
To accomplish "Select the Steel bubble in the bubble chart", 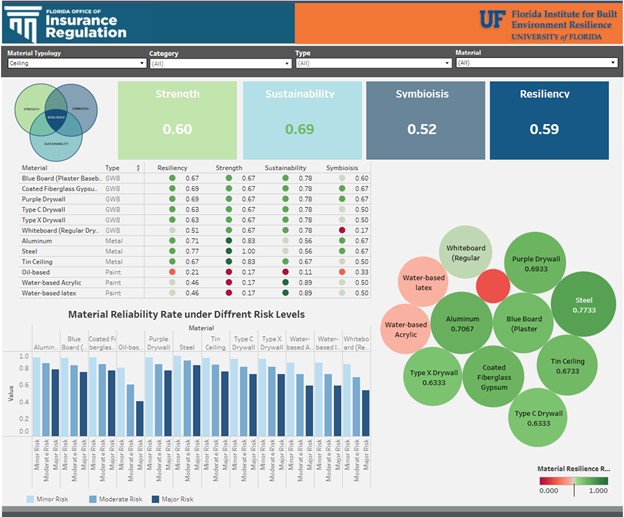I will click(x=584, y=303).
